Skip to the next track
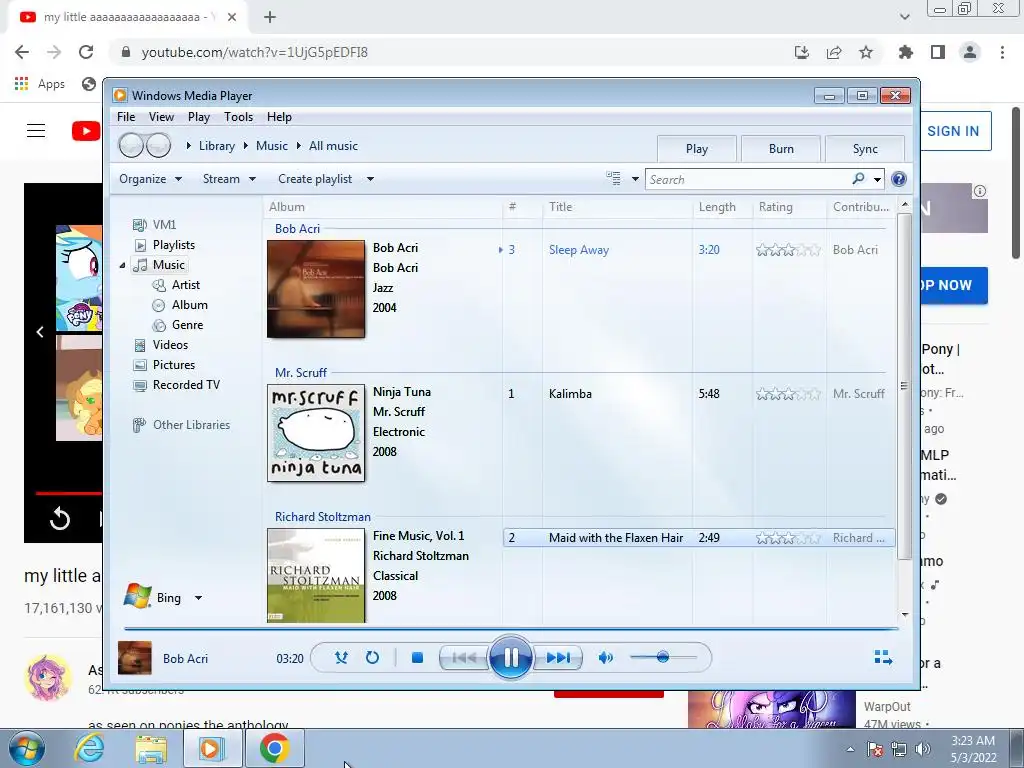 coord(558,658)
